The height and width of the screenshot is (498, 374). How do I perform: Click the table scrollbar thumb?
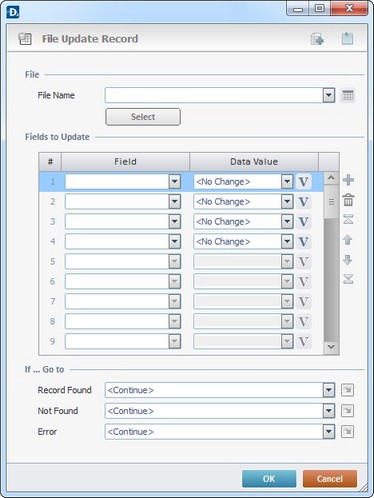click(x=331, y=202)
